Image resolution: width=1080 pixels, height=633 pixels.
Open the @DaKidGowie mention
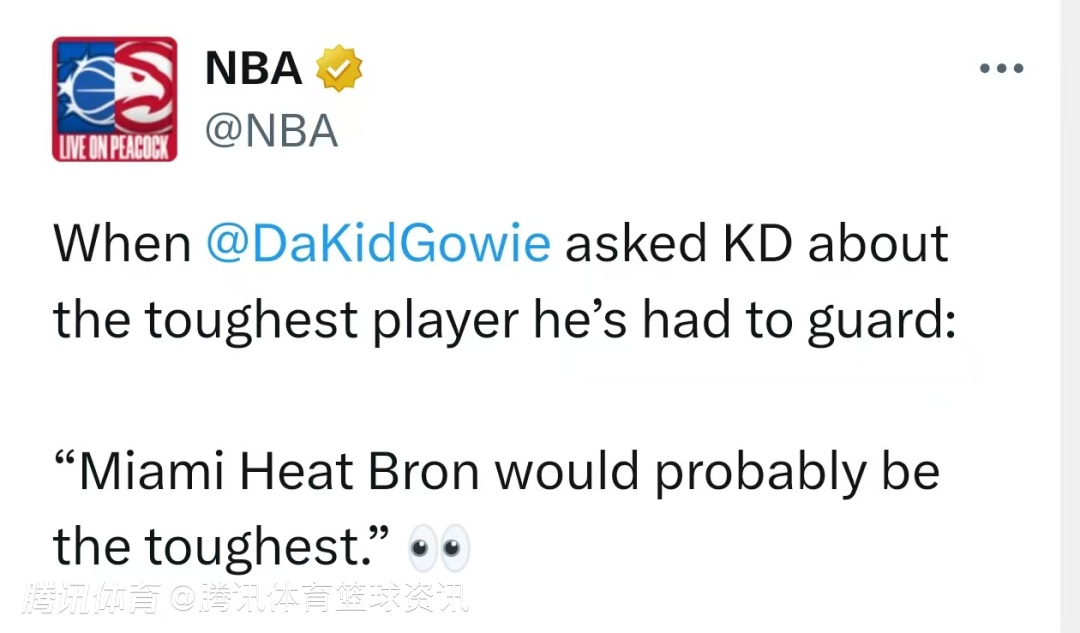tap(378, 244)
